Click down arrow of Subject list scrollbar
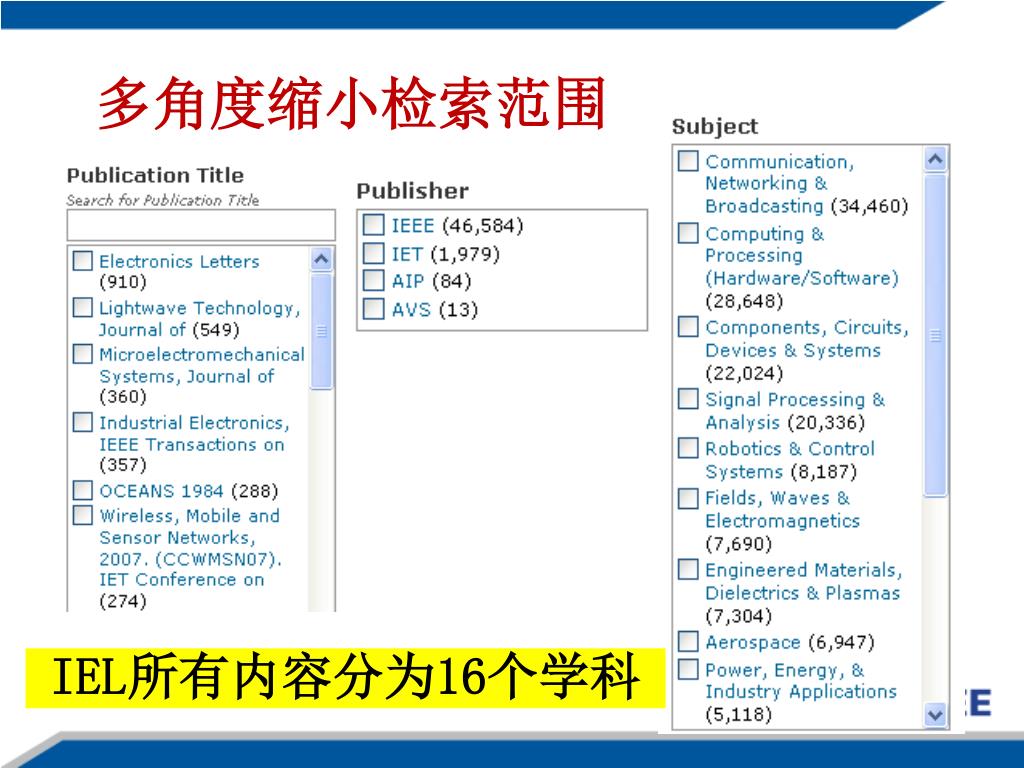 [936, 715]
